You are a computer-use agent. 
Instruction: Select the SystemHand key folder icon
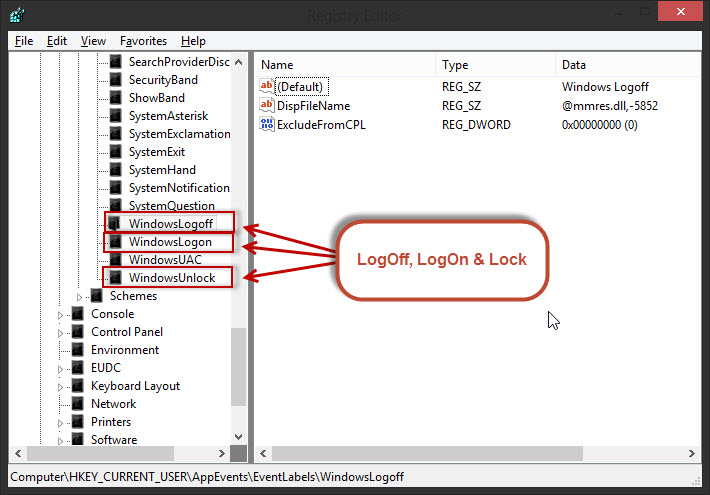click(x=116, y=170)
